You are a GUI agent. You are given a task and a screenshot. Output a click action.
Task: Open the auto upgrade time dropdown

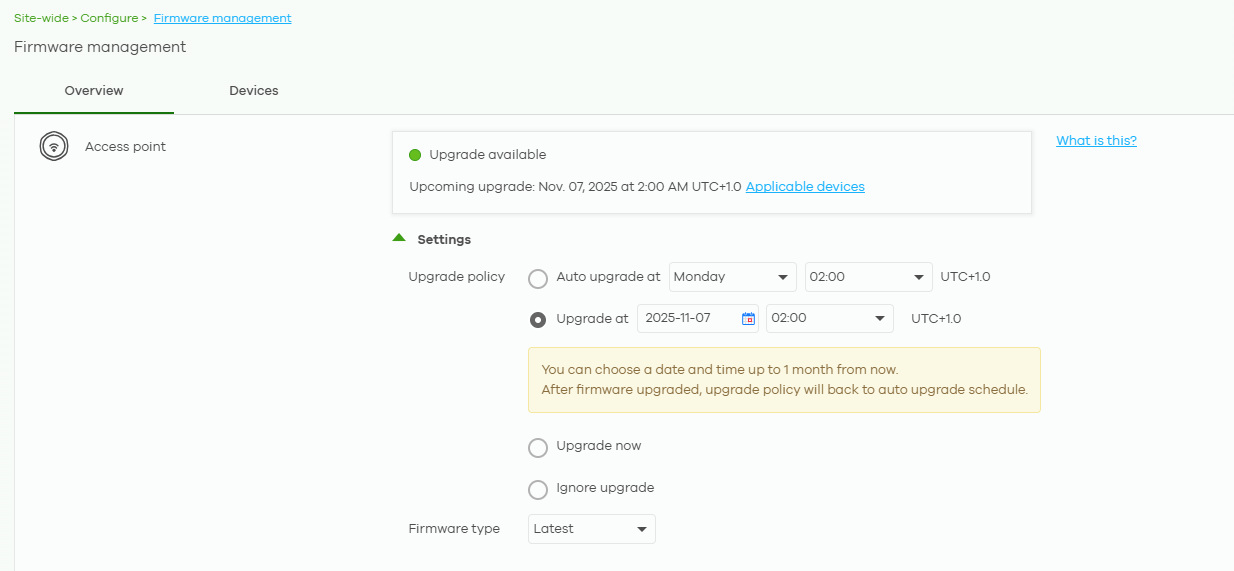click(868, 277)
